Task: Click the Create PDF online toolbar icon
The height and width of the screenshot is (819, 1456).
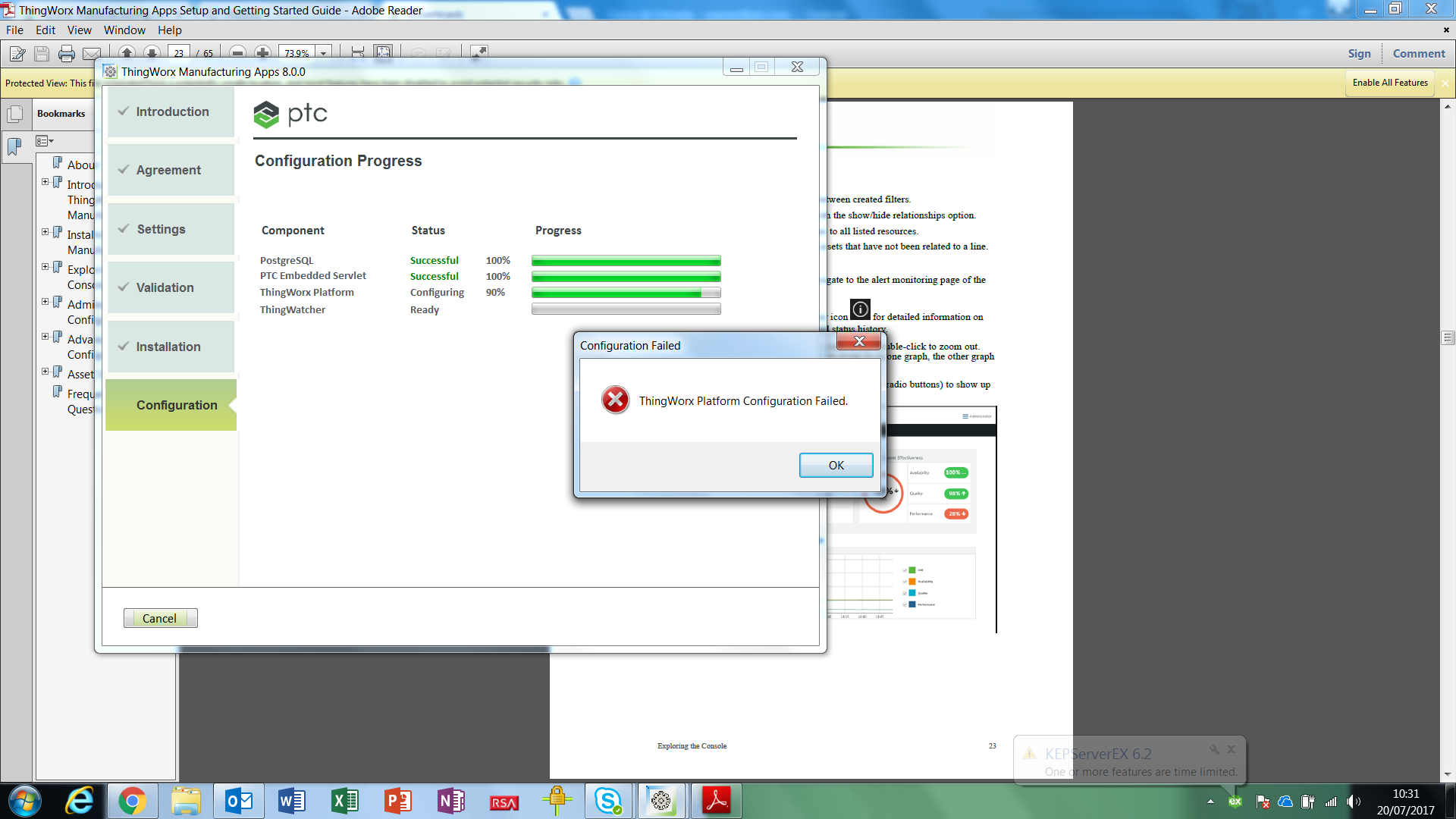Action: (x=17, y=53)
